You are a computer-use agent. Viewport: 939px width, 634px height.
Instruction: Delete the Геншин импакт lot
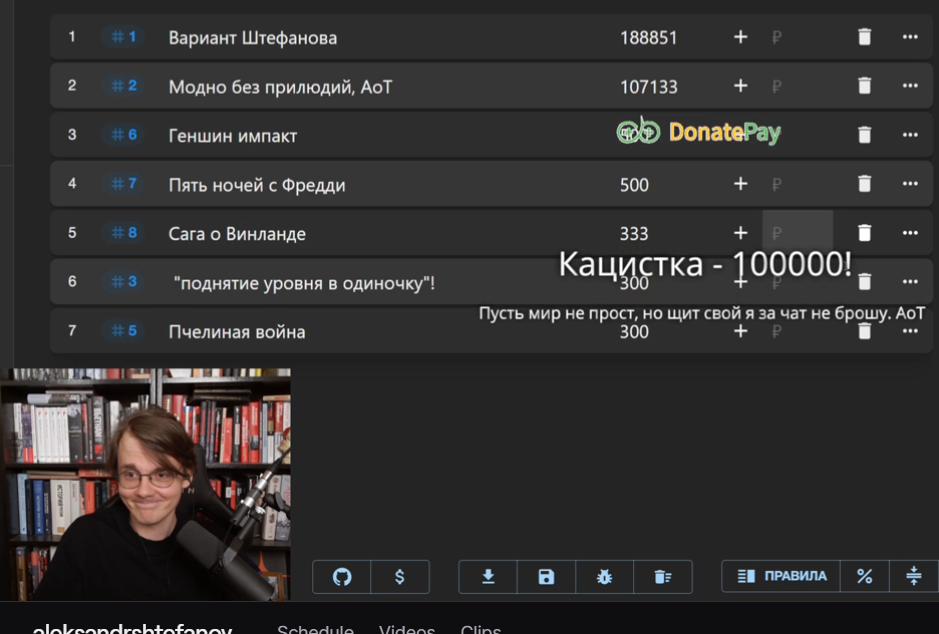864,135
